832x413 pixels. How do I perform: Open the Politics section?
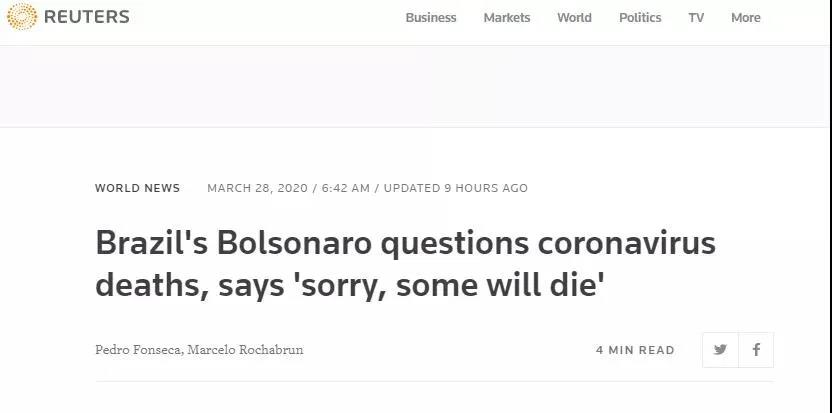(640, 18)
